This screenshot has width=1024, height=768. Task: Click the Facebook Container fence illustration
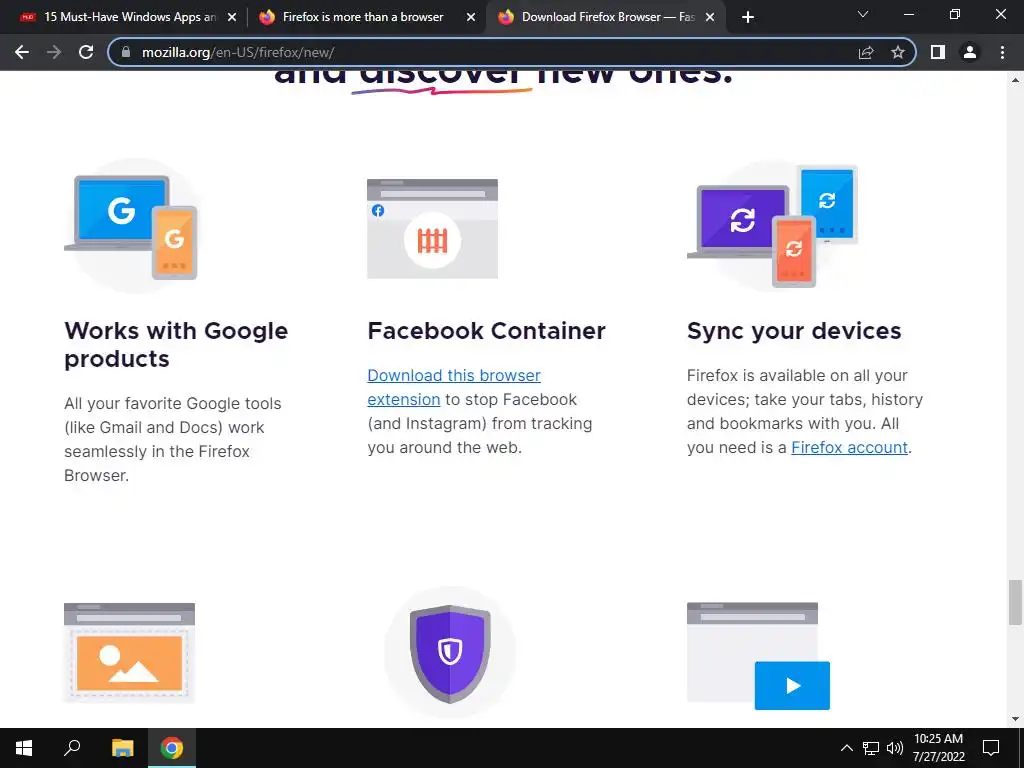[x=432, y=229]
